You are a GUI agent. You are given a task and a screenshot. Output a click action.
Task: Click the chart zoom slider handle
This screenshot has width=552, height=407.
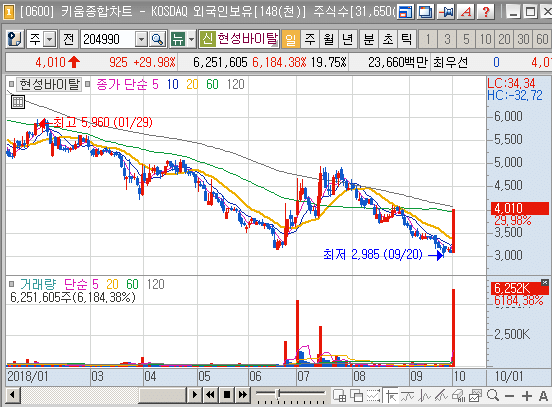278,394
